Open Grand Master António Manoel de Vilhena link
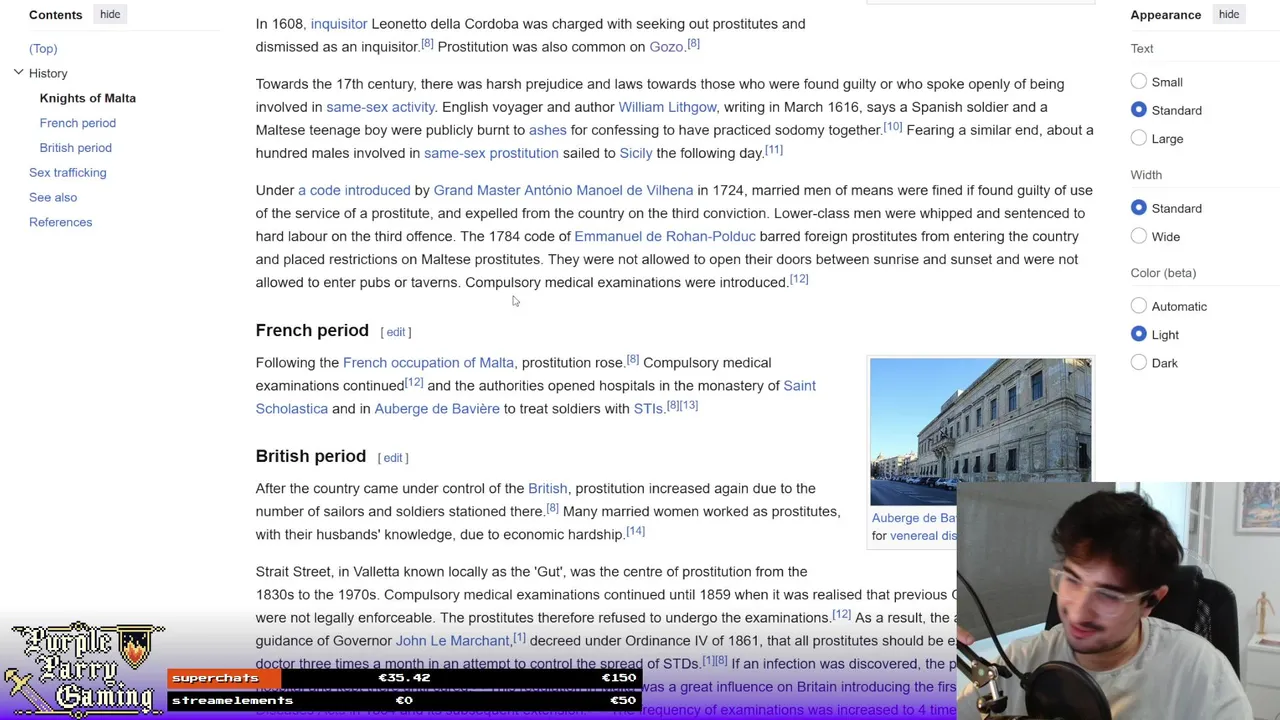The image size is (1280, 720). [x=563, y=190]
